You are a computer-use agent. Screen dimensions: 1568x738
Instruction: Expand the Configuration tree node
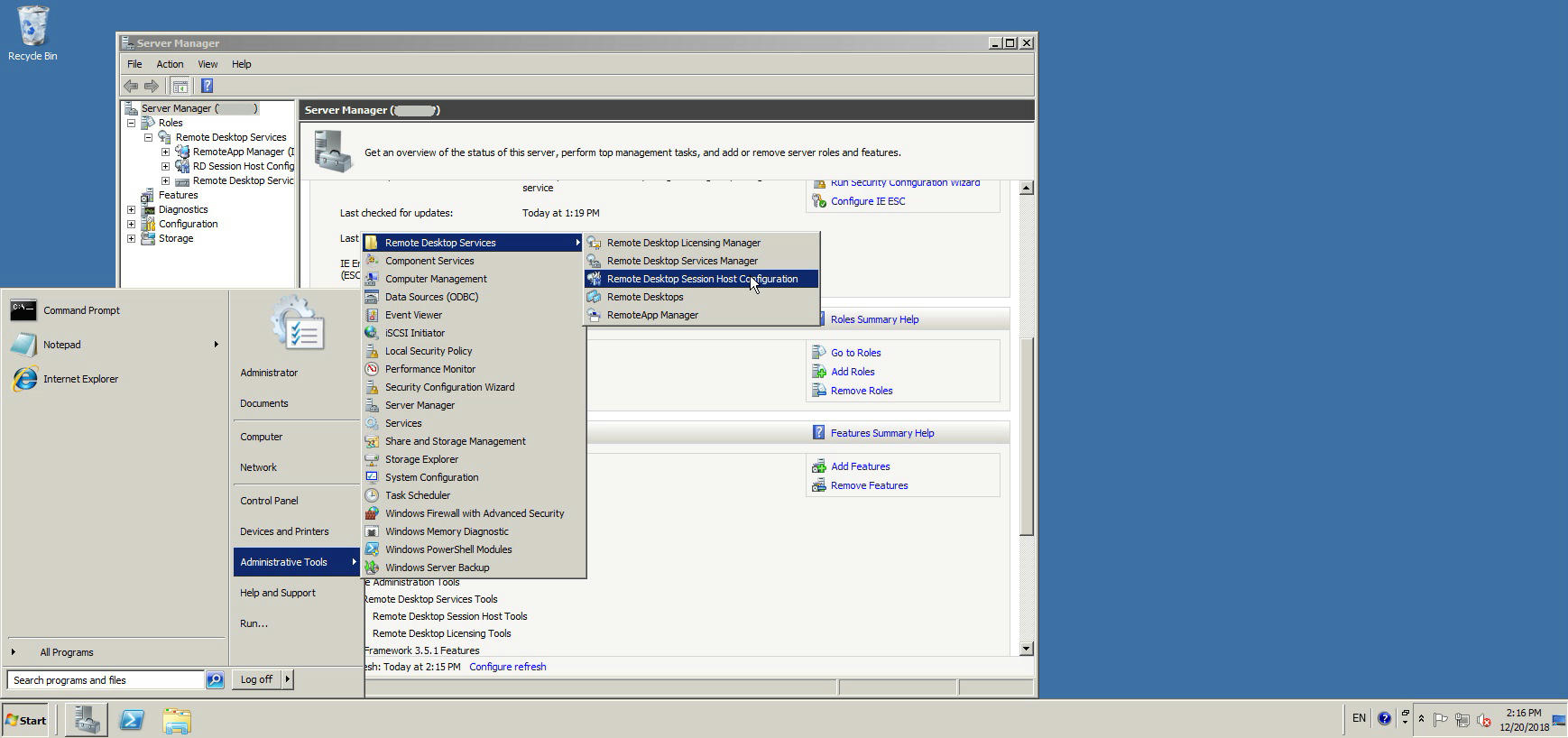pyautogui.click(x=132, y=224)
